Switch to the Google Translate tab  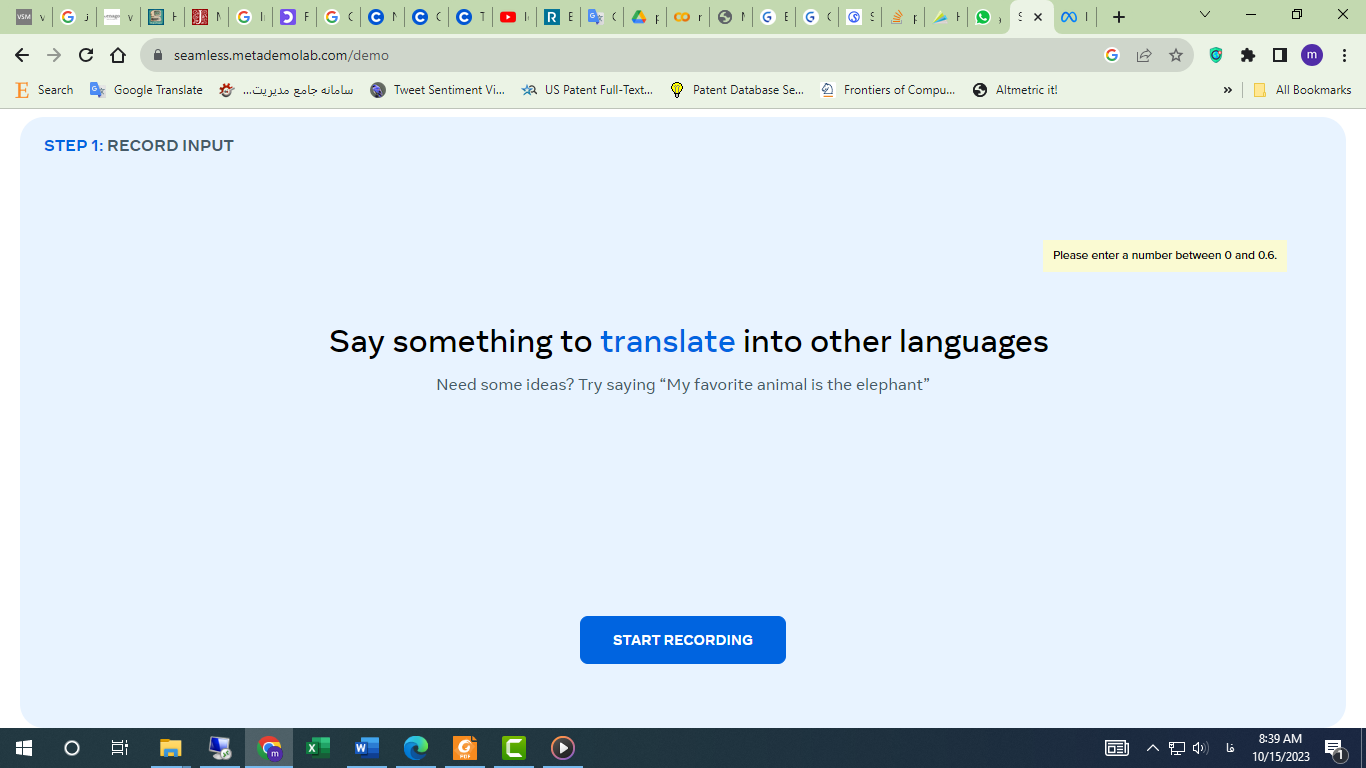(x=601, y=17)
